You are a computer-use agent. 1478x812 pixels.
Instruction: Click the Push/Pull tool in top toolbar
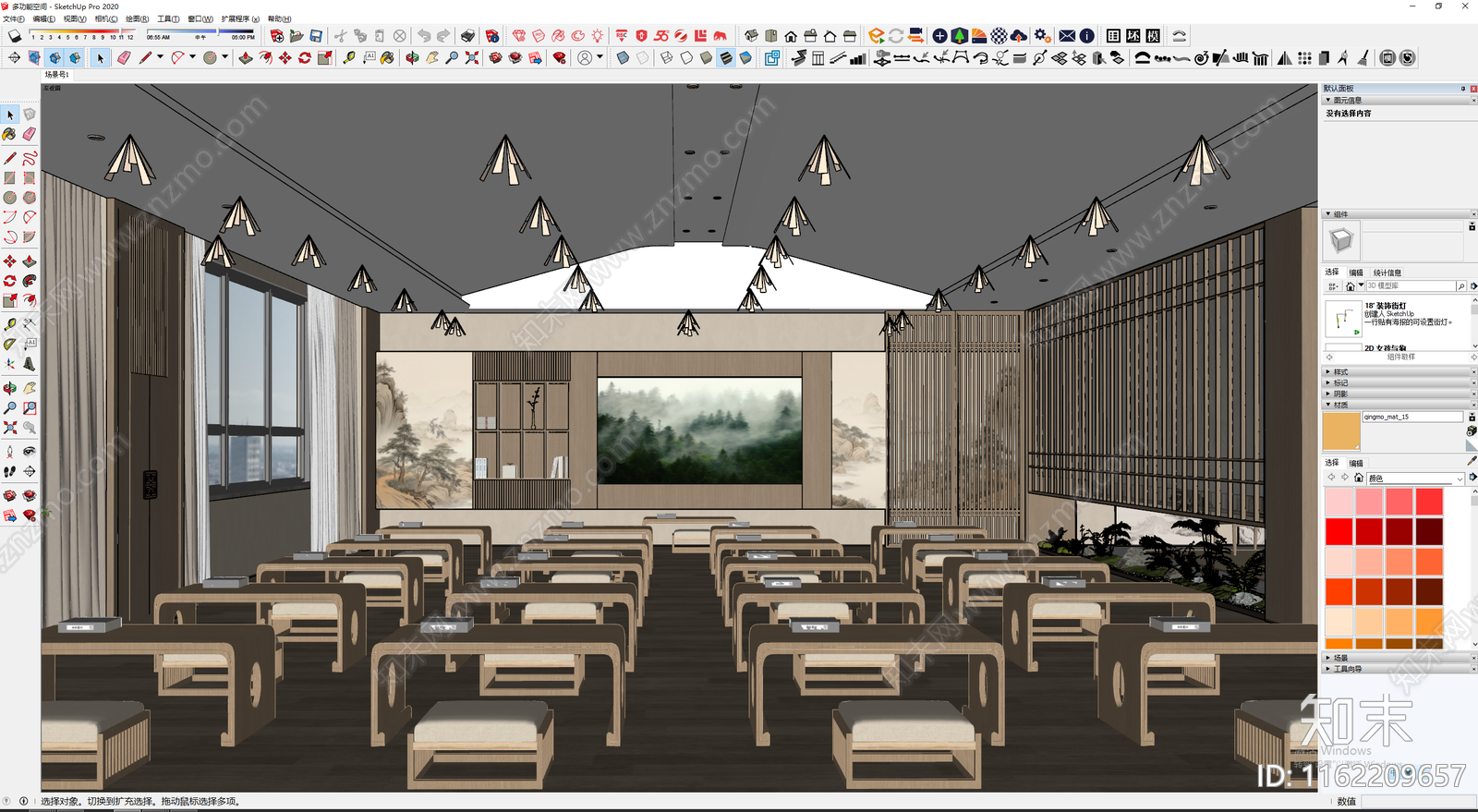(x=245, y=58)
